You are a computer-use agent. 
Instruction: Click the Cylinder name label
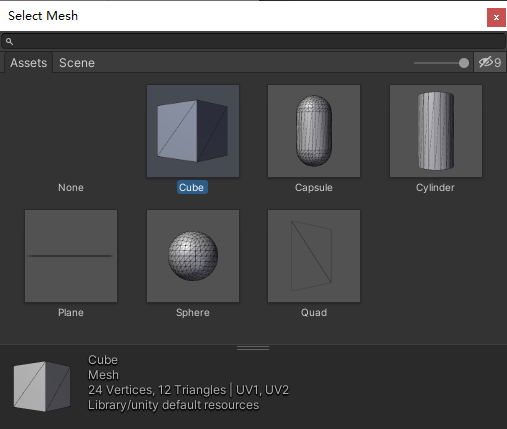[x=435, y=187]
